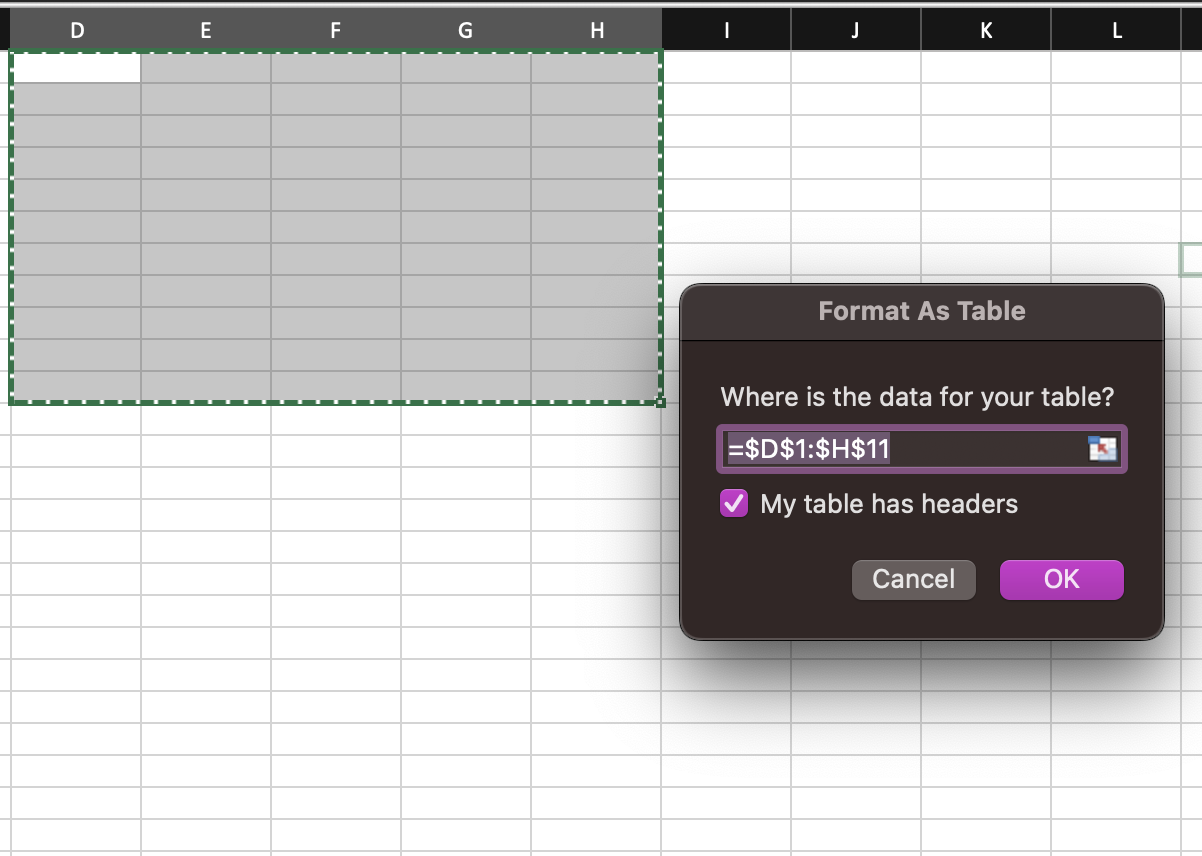Viewport: 1202px width, 856px height.
Task: Uncheck the My table has headers checkbox
Action: (x=734, y=503)
